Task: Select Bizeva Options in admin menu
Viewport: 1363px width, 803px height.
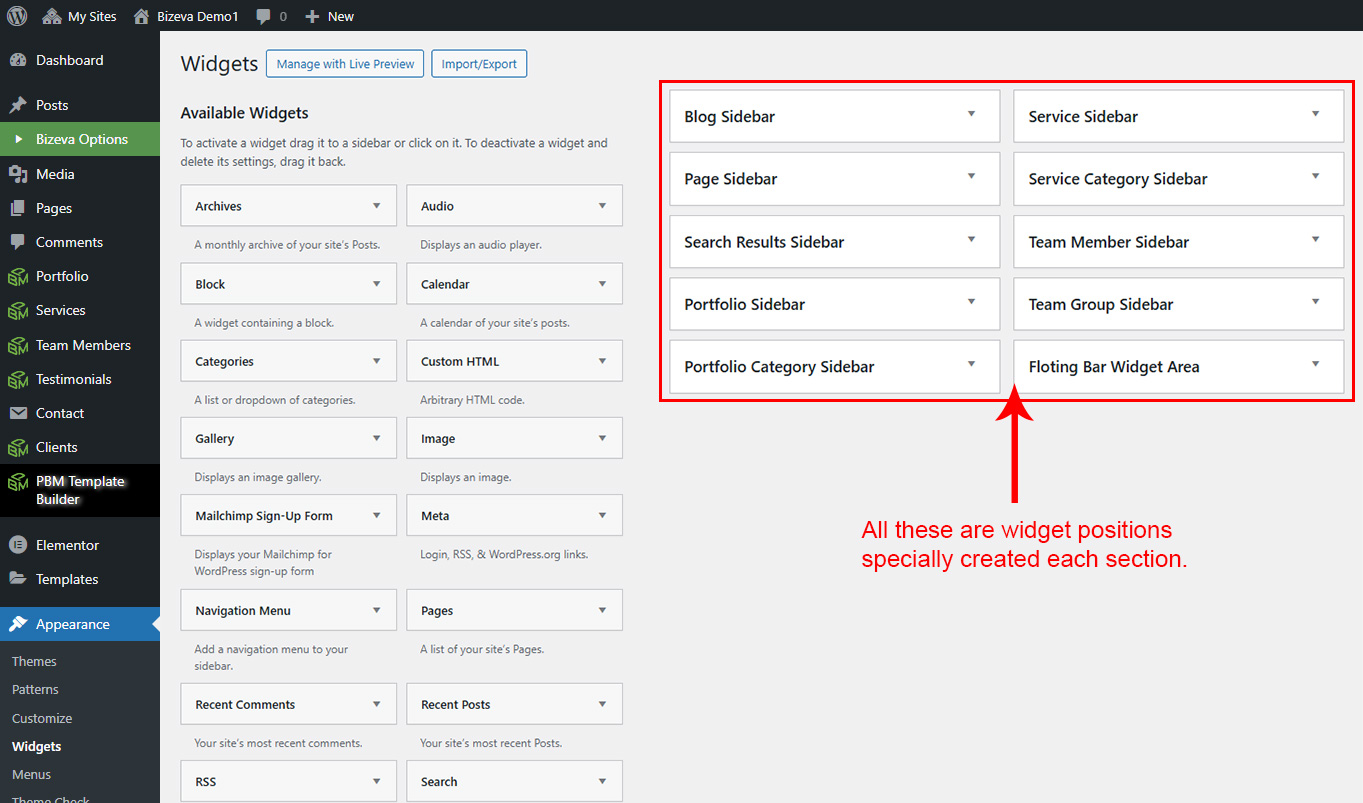Action: tap(82, 139)
